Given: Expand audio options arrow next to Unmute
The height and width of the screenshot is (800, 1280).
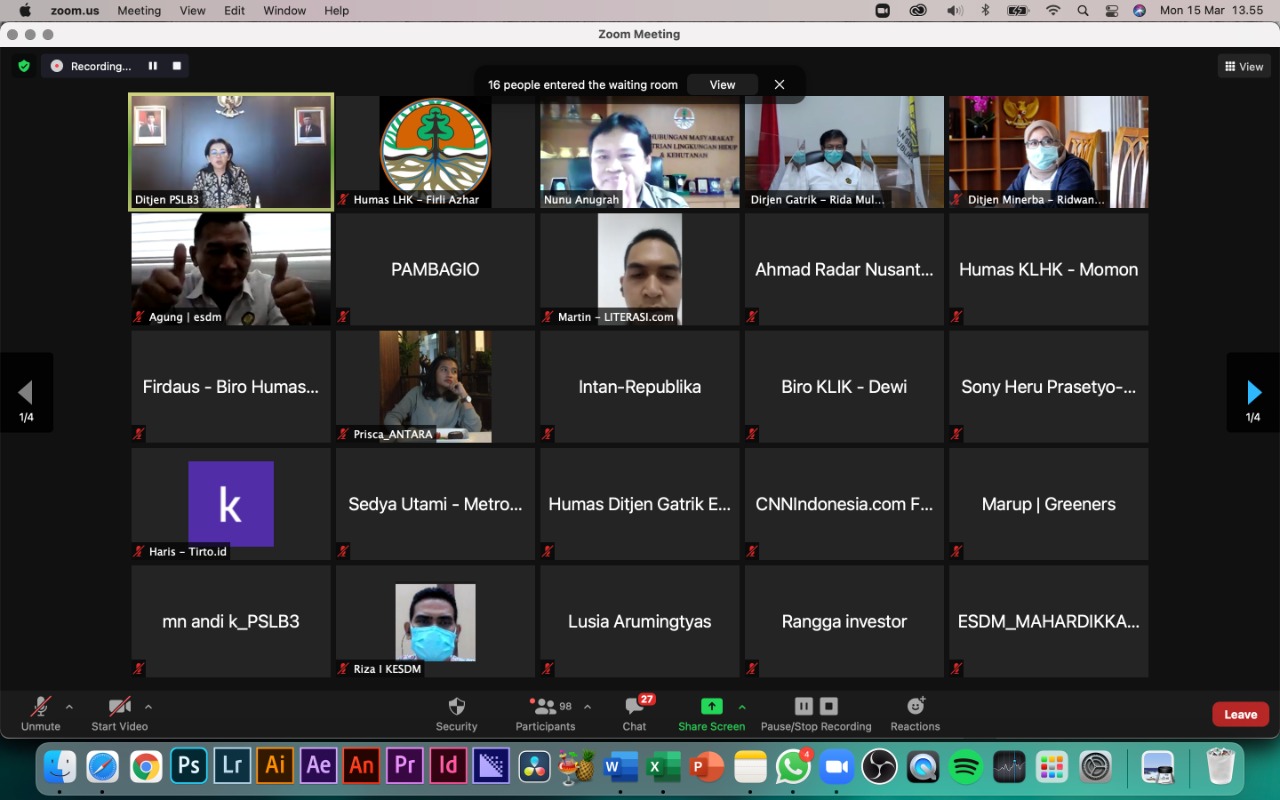Looking at the screenshot, I should click(69, 706).
